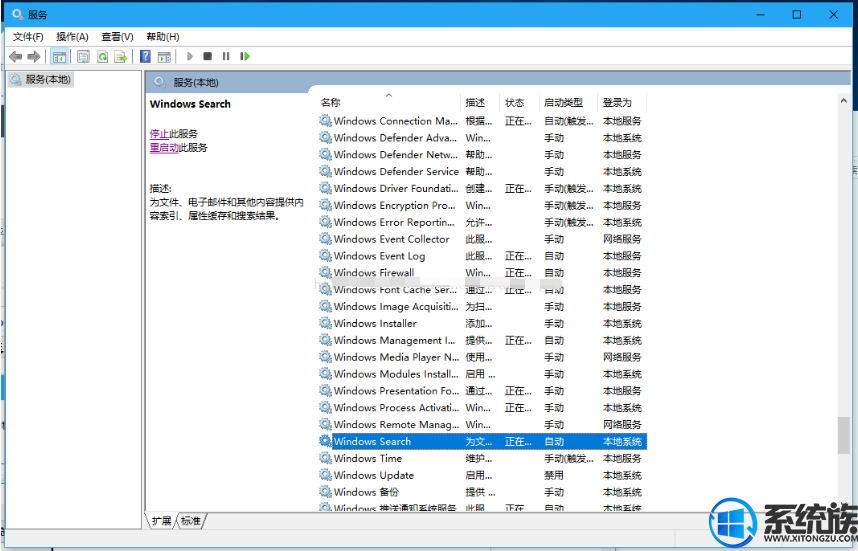
Task: Click the Refresh toolbar icon
Action: 102,56
